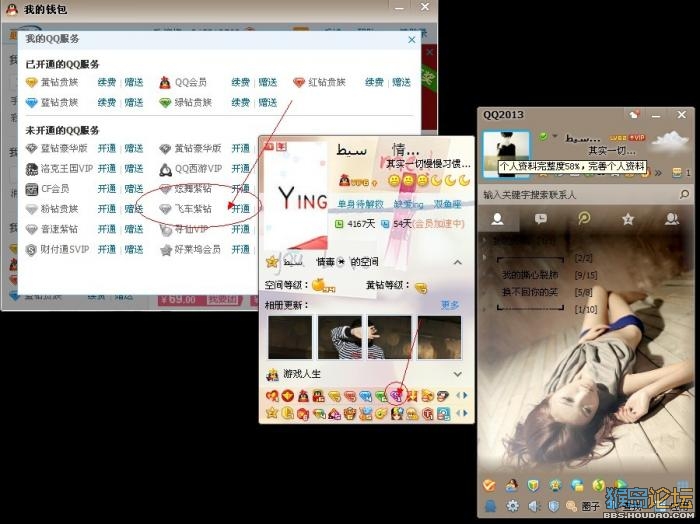700x524 pixels.
Task: Open the striped-shirt album photo thumbnail
Action: click(x=339, y=337)
